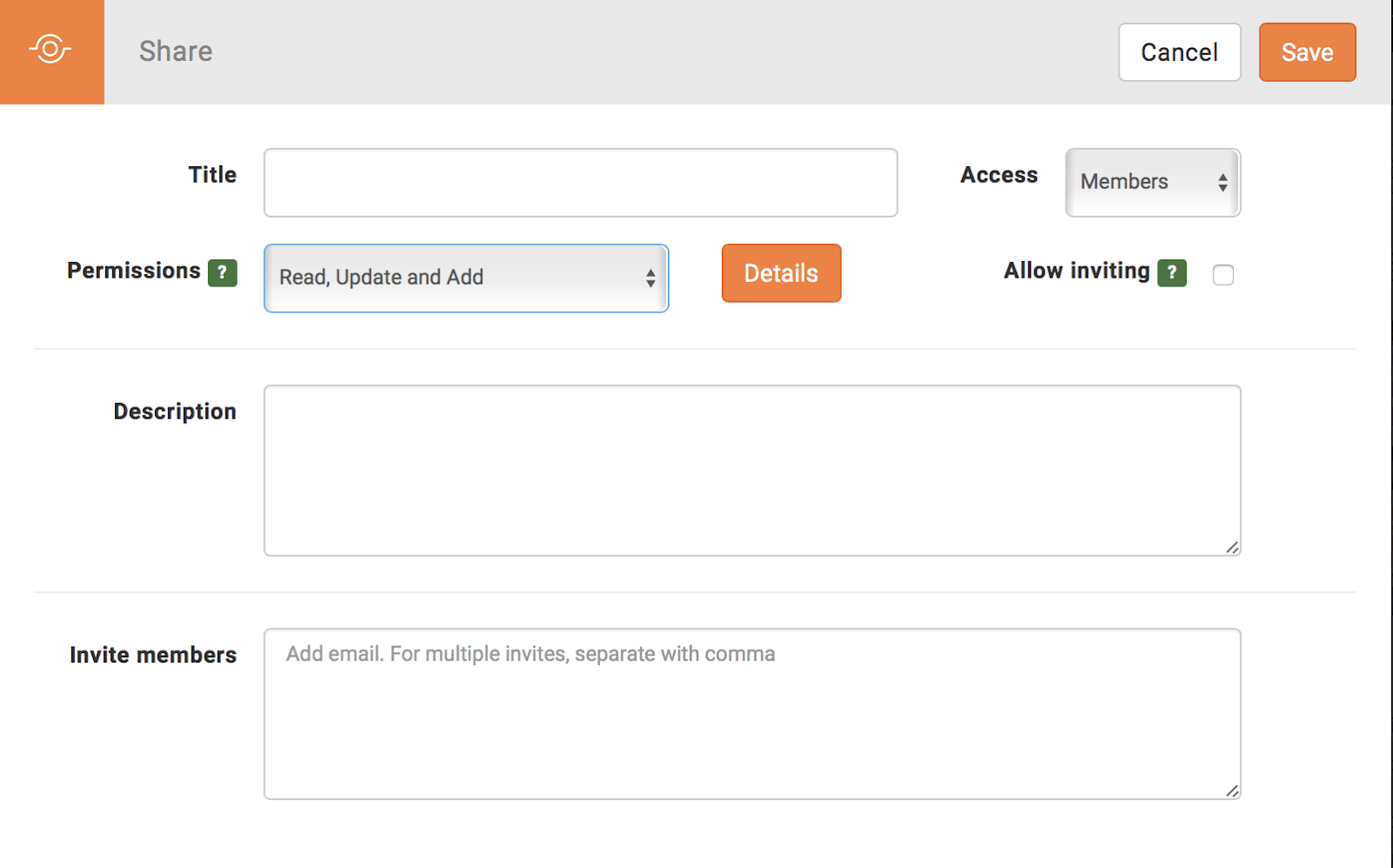Screen dimensions: 1393x868
Task: Expand the Permissions dropdown
Action: [x=466, y=278]
